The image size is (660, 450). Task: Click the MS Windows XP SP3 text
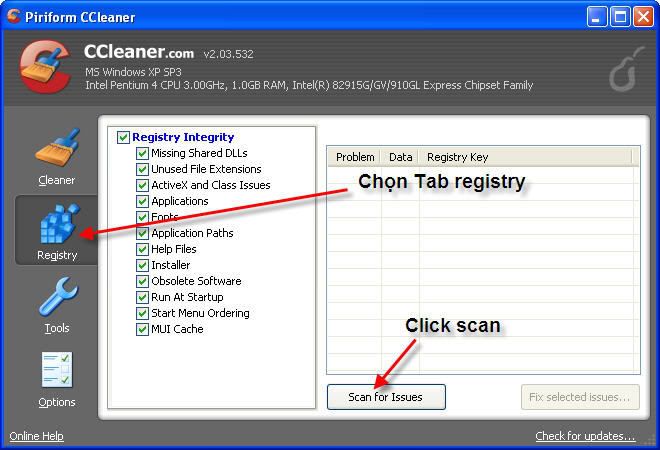133,72
